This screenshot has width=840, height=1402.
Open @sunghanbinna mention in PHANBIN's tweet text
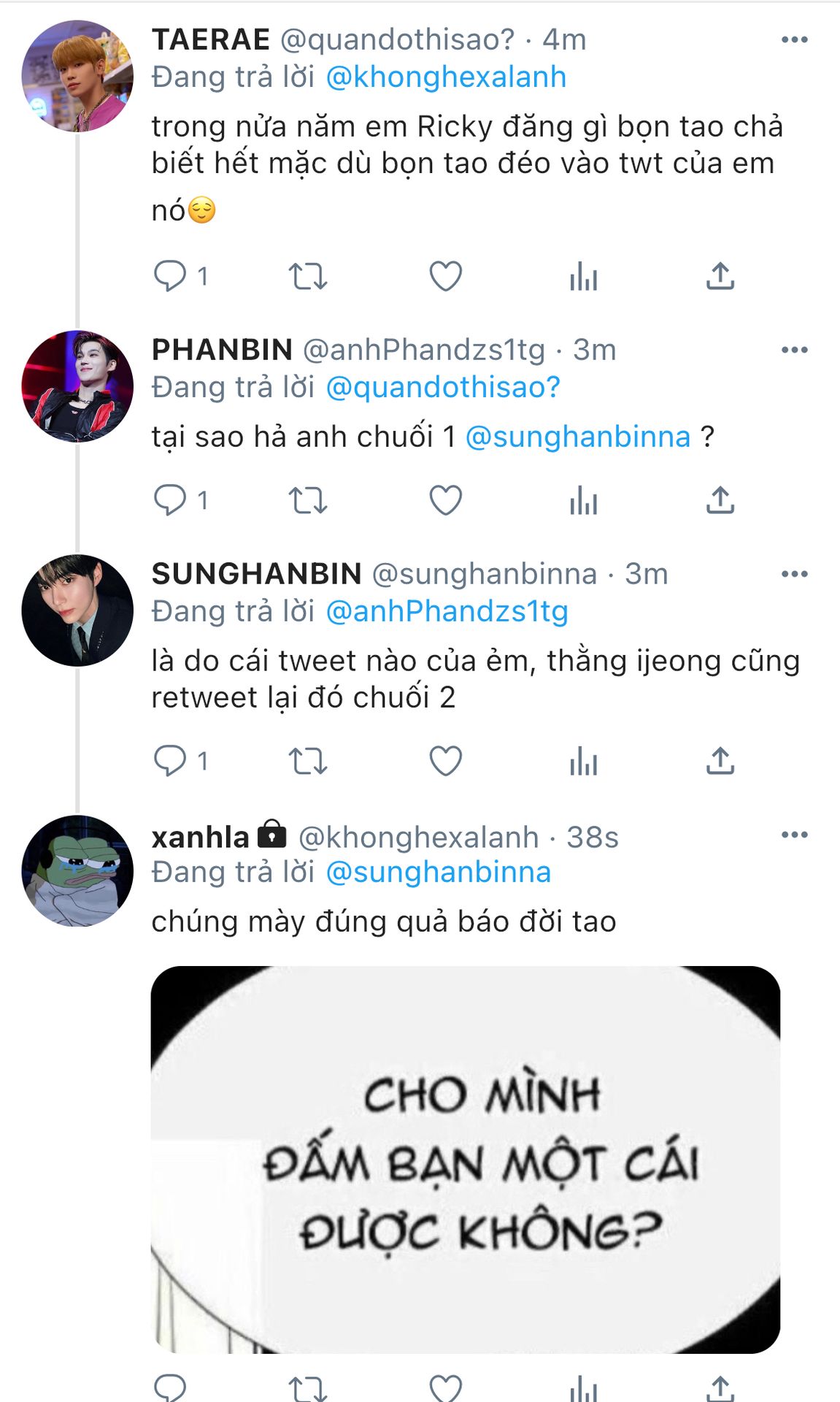tap(578, 437)
